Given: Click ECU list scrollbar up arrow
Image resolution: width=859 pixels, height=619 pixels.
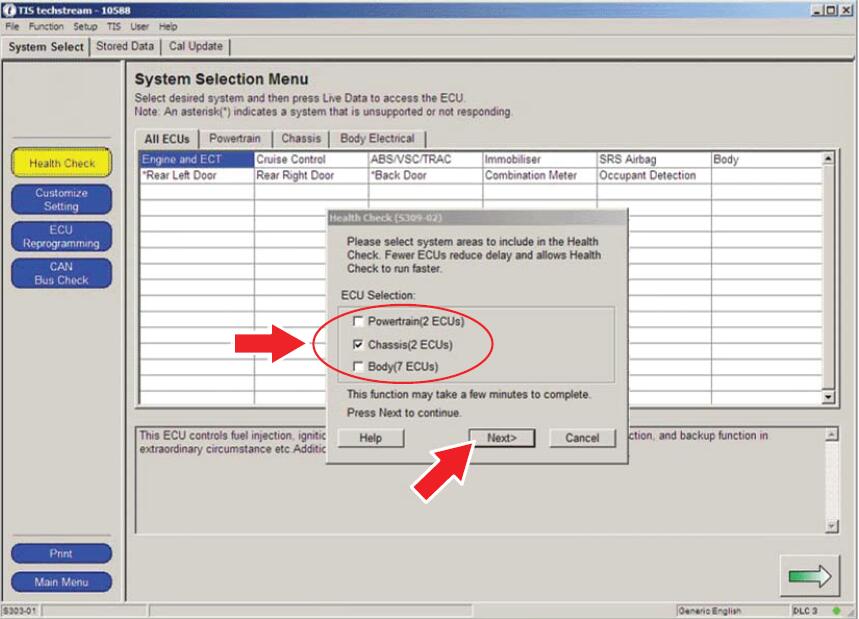Looking at the screenshot, I should pos(828,159).
